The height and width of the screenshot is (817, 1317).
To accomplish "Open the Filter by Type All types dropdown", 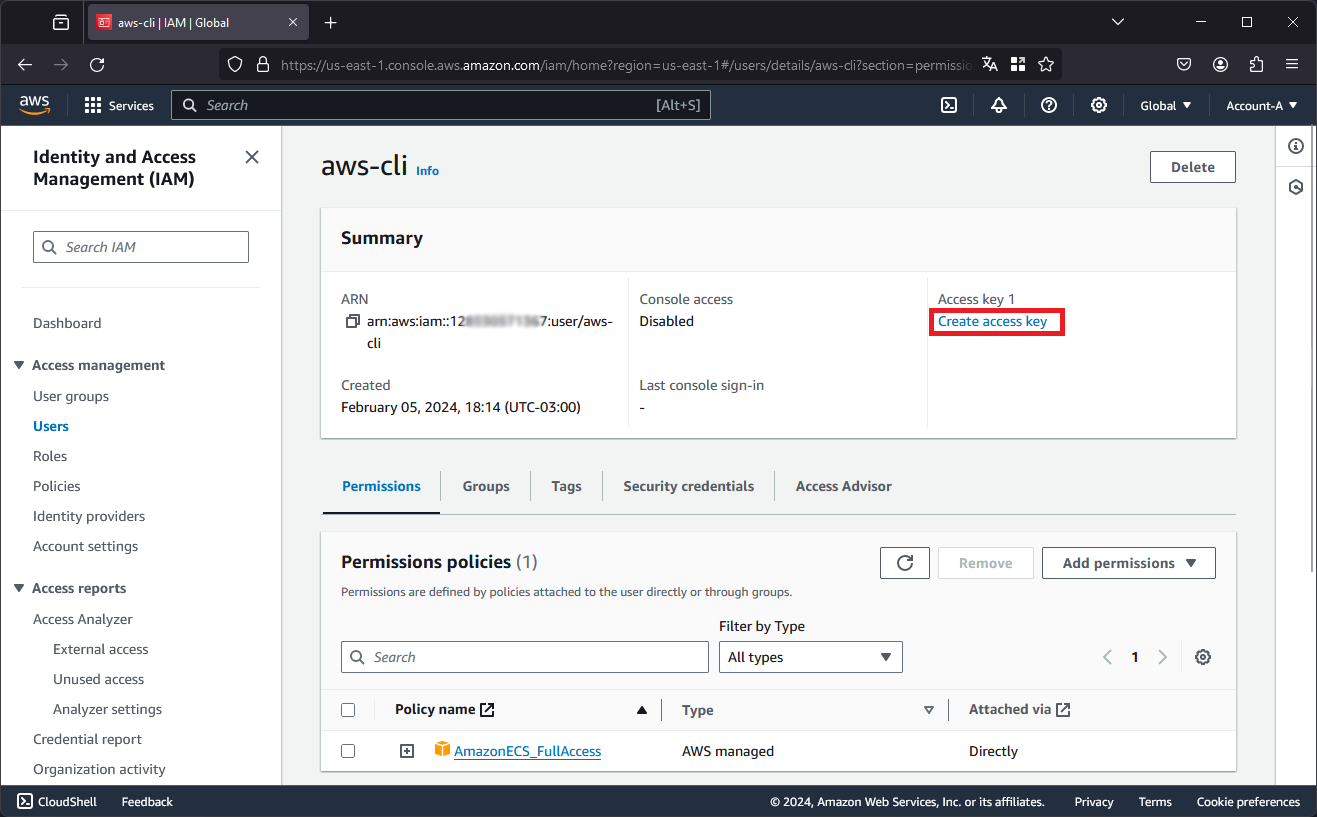I will click(811, 657).
